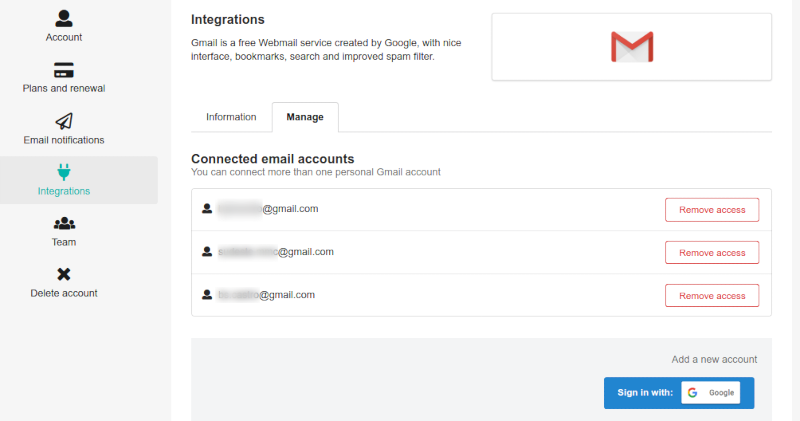Click the Gmail description paragraph
Viewport: 800px width, 421px height.
tap(326, 49)
